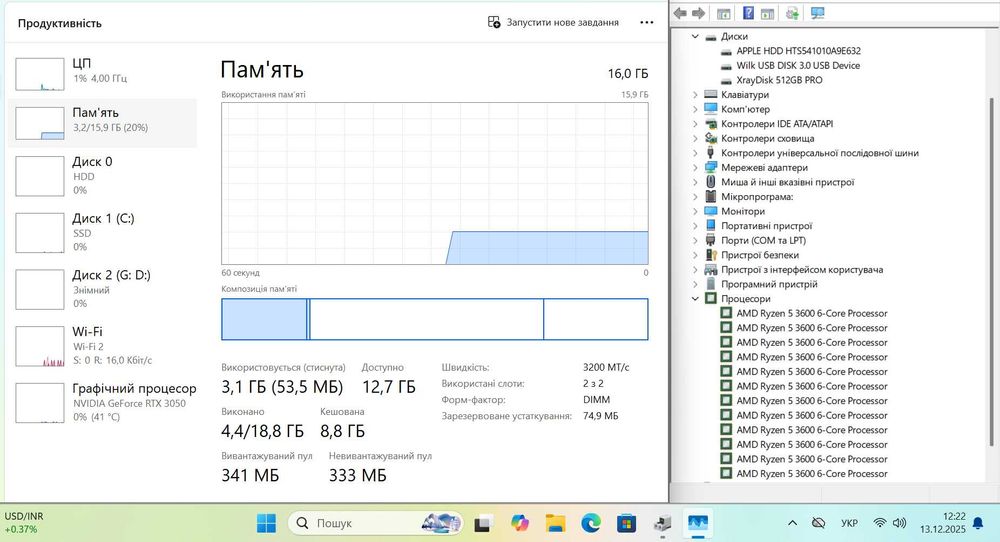Click the Порти (COM та LPT) icon
1000x542 pixels.
click(711, 240)
